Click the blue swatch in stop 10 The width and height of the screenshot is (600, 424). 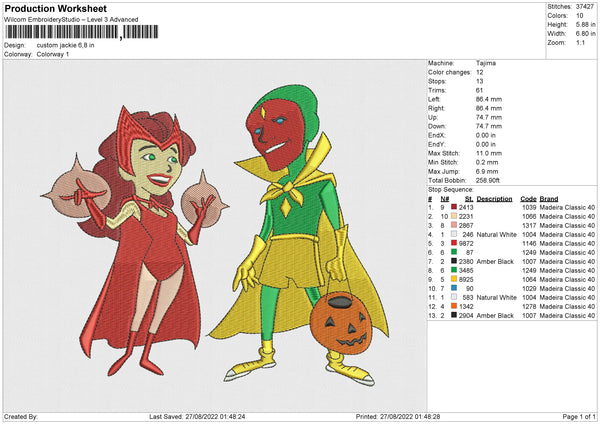[x=455, y=288]
